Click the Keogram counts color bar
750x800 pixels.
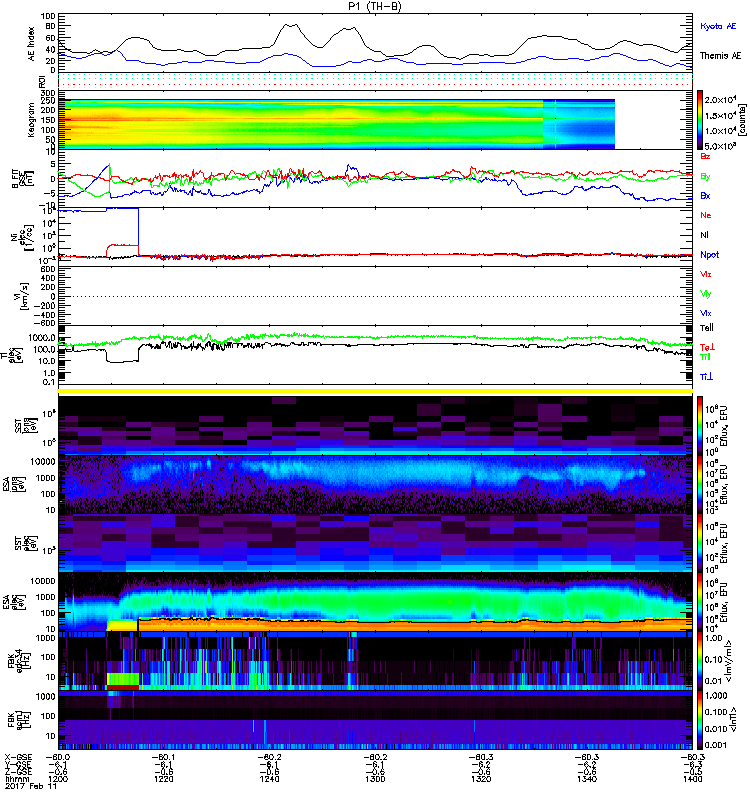tap(700, 120)
